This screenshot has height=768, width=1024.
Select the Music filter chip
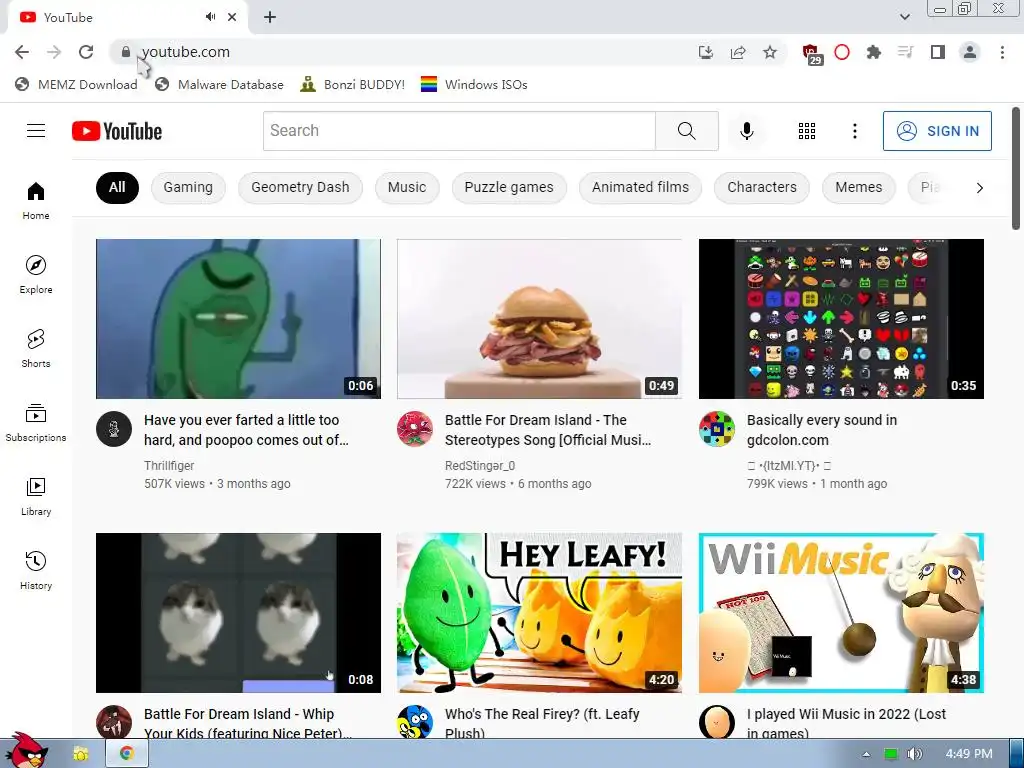pyautogui.click(x=407, y=187)
